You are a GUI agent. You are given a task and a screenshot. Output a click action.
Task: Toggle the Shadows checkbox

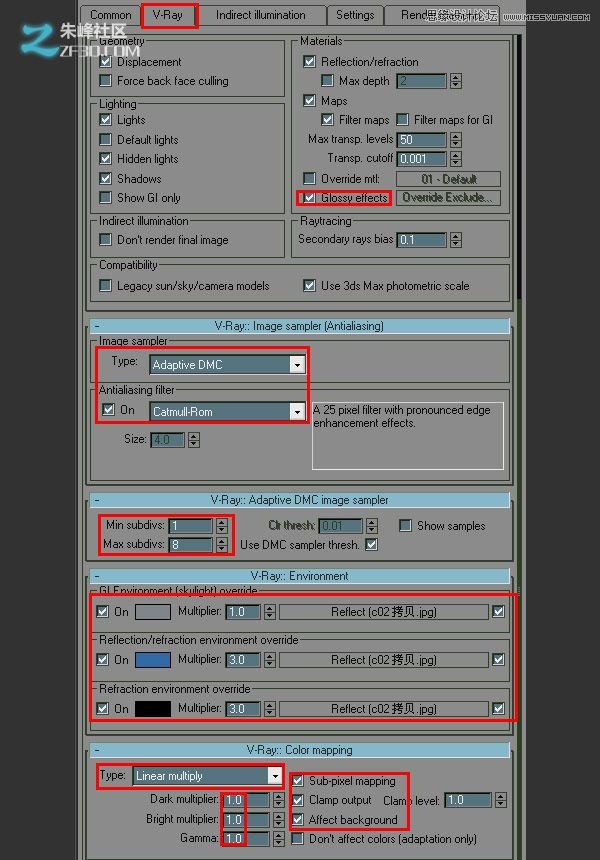click(x=105, y=178)
